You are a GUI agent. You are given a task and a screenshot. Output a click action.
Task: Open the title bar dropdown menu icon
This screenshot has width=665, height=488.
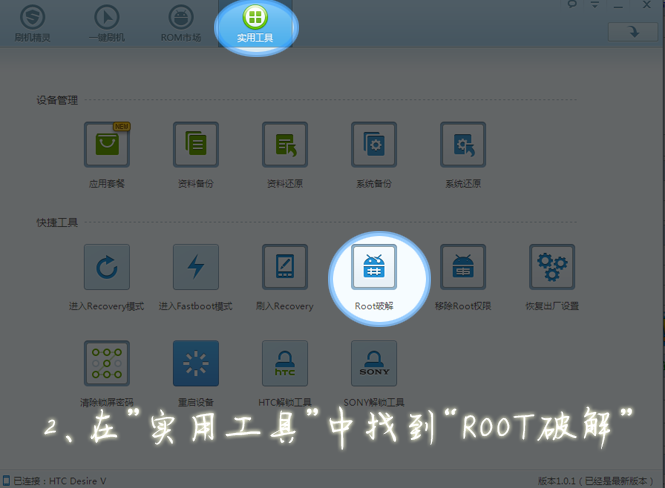point(595,5)
